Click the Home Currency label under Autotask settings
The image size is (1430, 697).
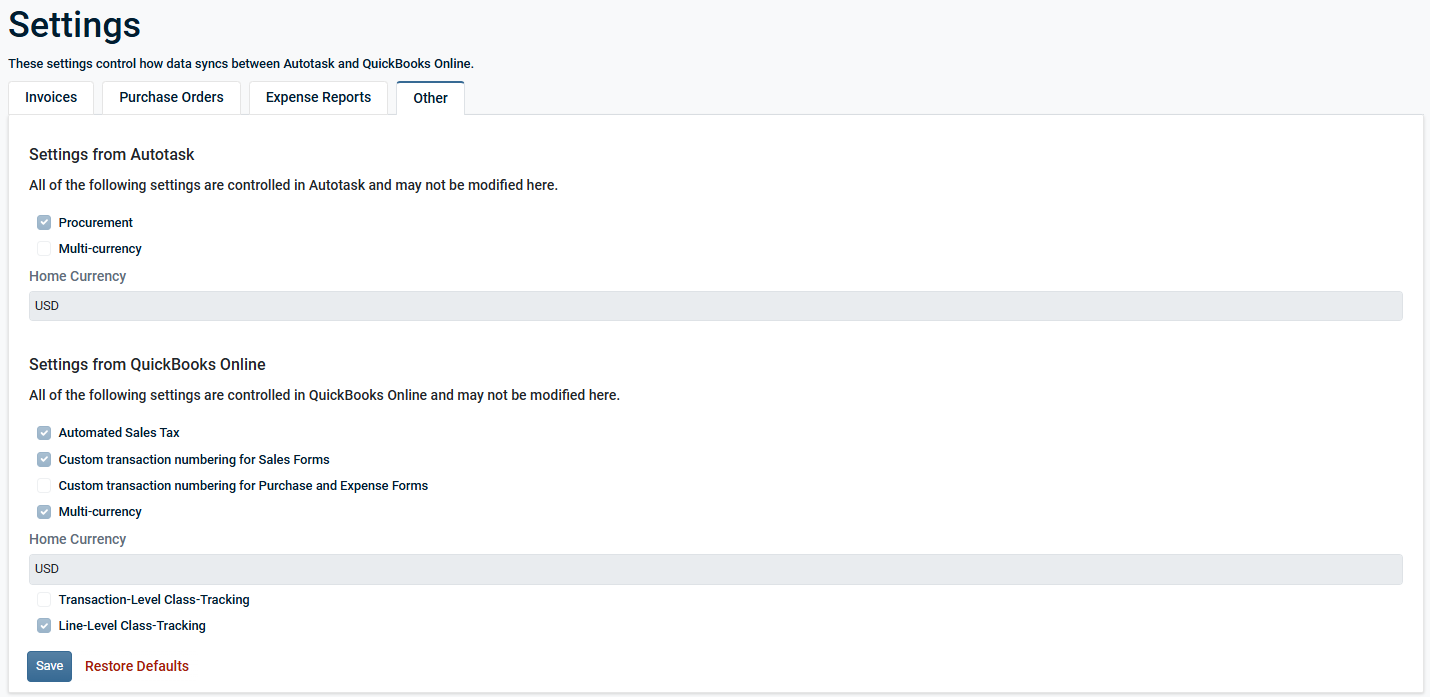click(x=78, y=276)
